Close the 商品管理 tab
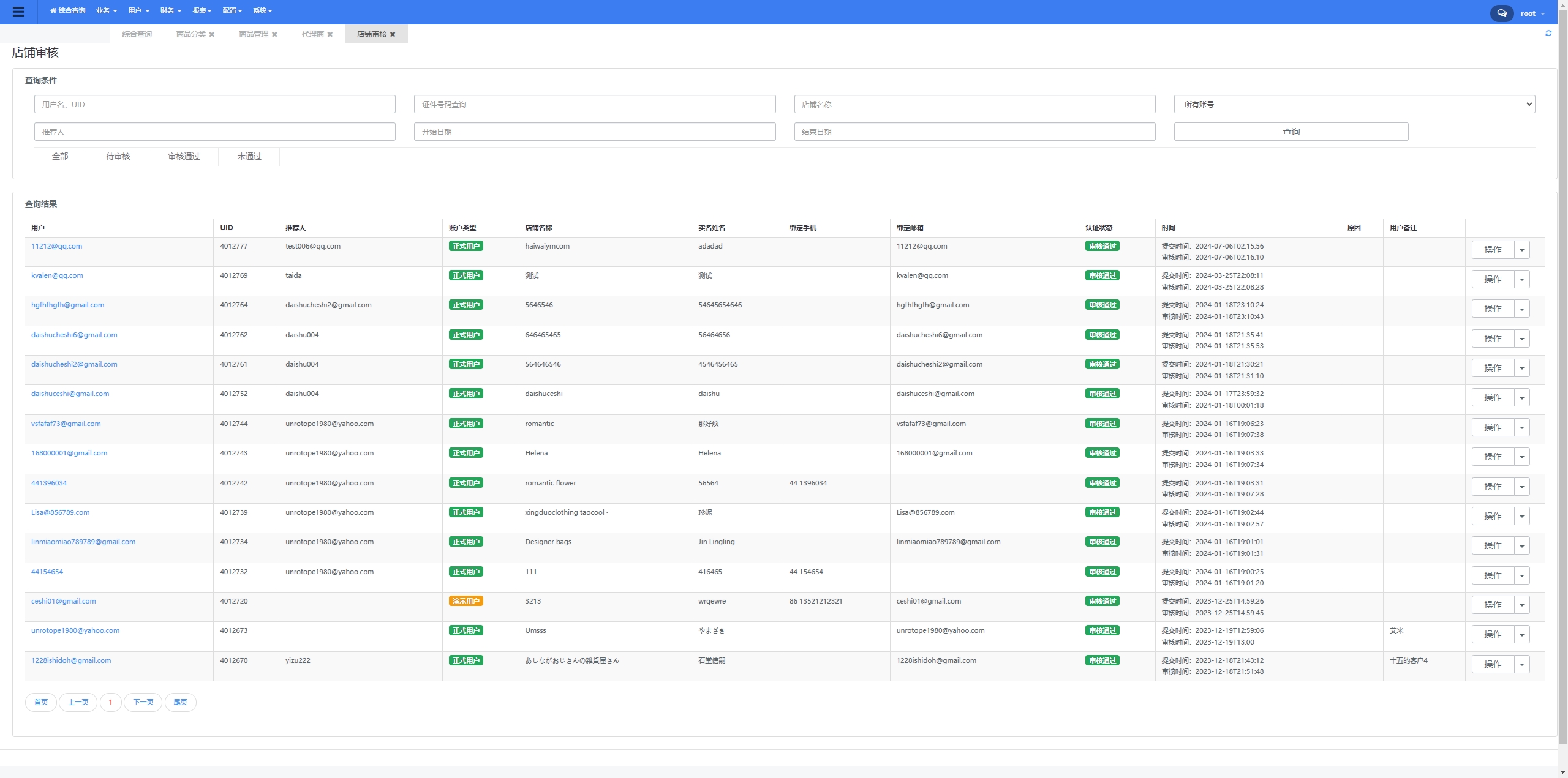Image resolution: width=1568 pixels, height=778 pixels. pyautogui.click(x=274, y=34)
